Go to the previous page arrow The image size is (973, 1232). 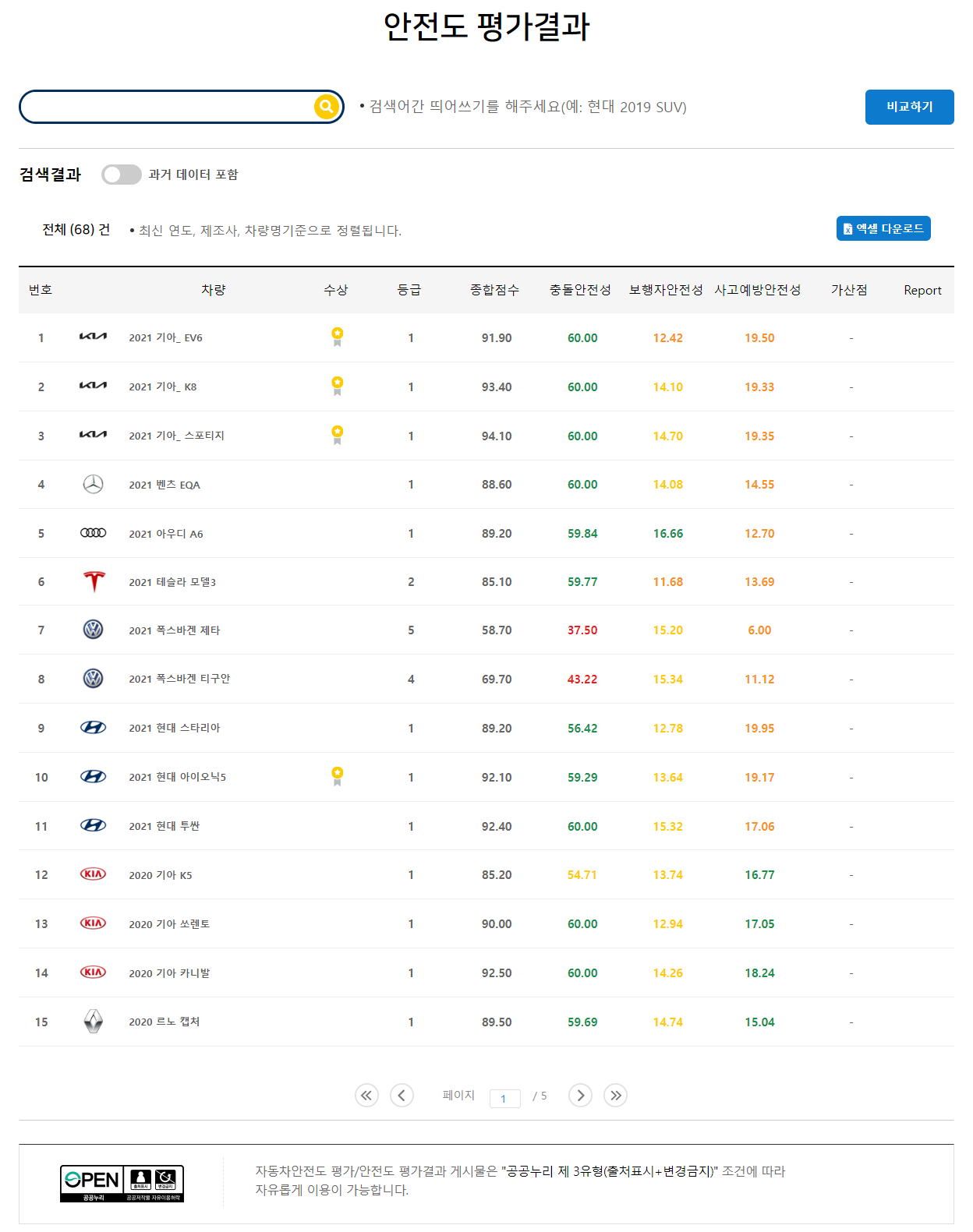[x=402, y=1096]
